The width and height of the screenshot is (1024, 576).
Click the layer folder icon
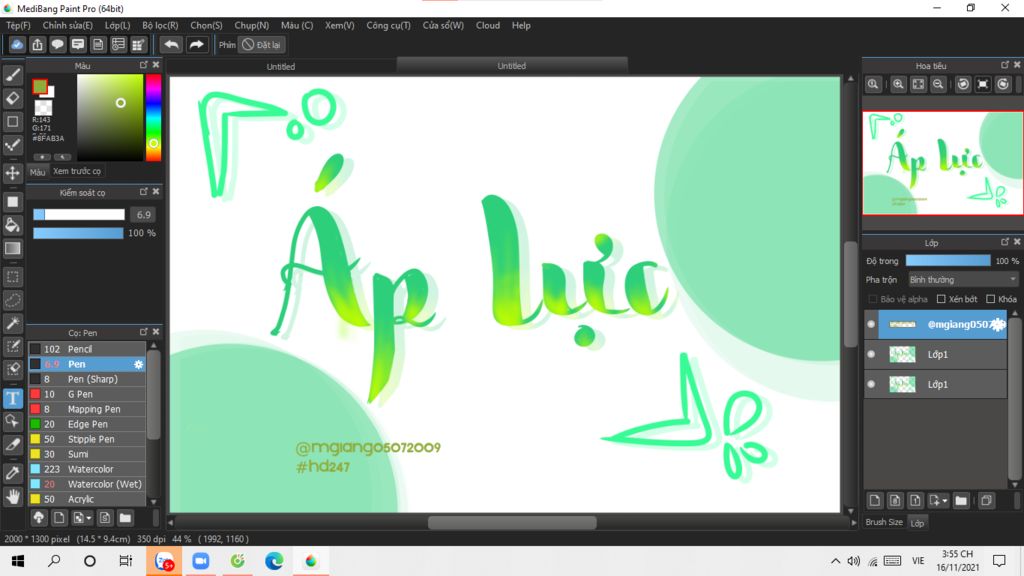click(961, 500)
